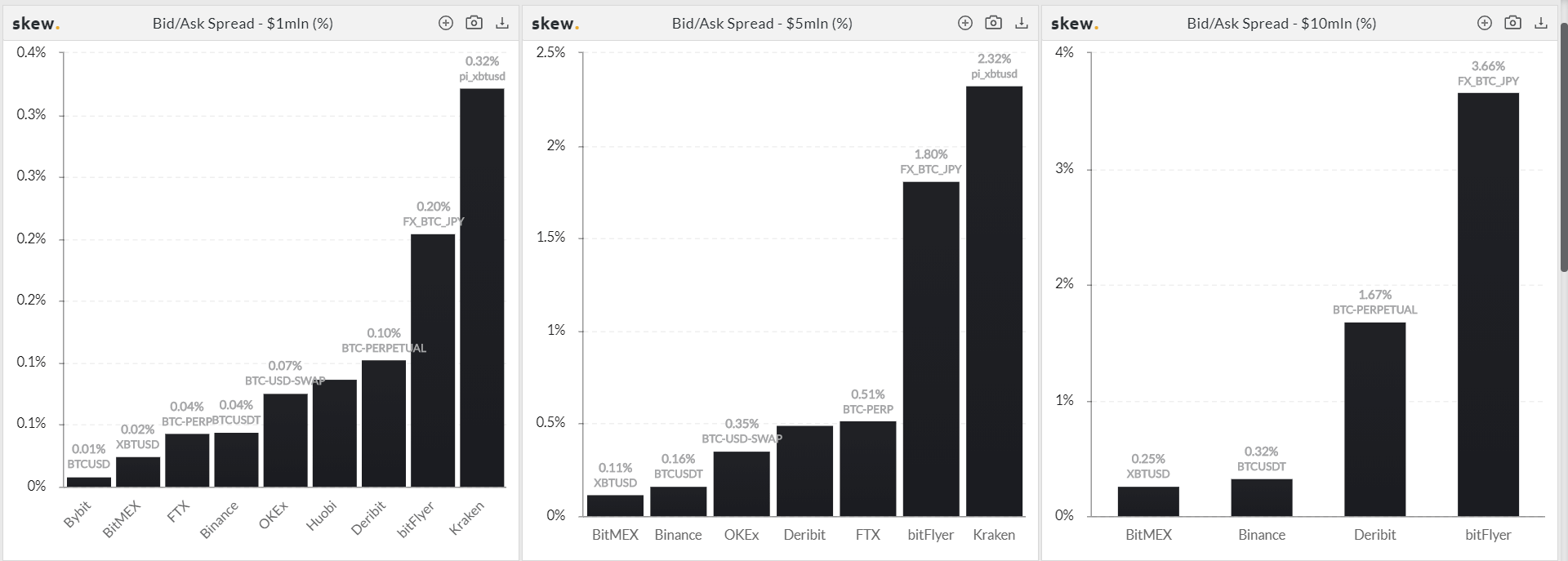Click the bitFlyer FX_BTC_JPY bar in the $5mln chart
The image size is (1568, 561).
coord(931,349)
